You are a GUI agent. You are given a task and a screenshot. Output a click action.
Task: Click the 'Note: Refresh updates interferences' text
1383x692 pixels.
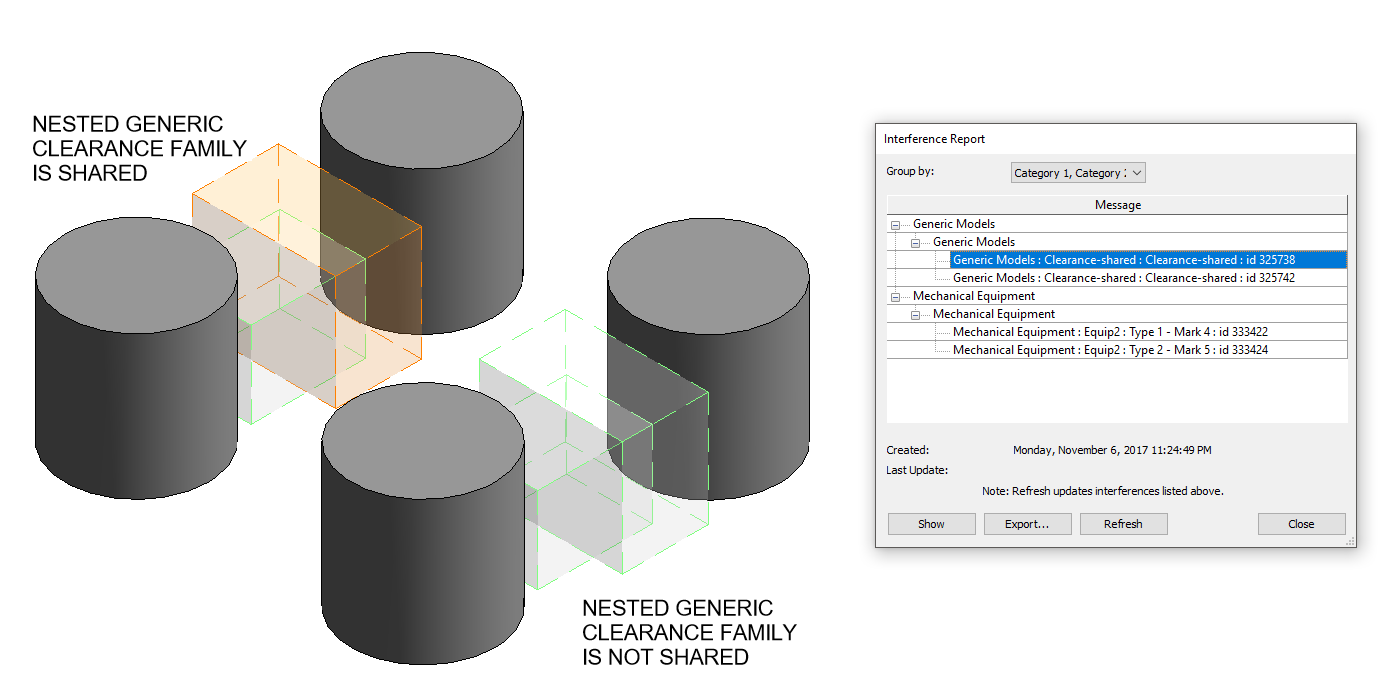(1102, 491)
